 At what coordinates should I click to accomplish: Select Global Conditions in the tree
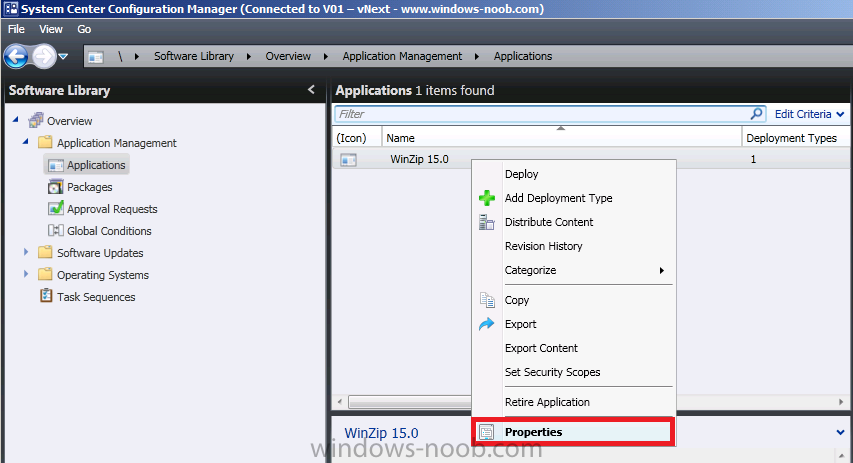[x=109, y=231]
